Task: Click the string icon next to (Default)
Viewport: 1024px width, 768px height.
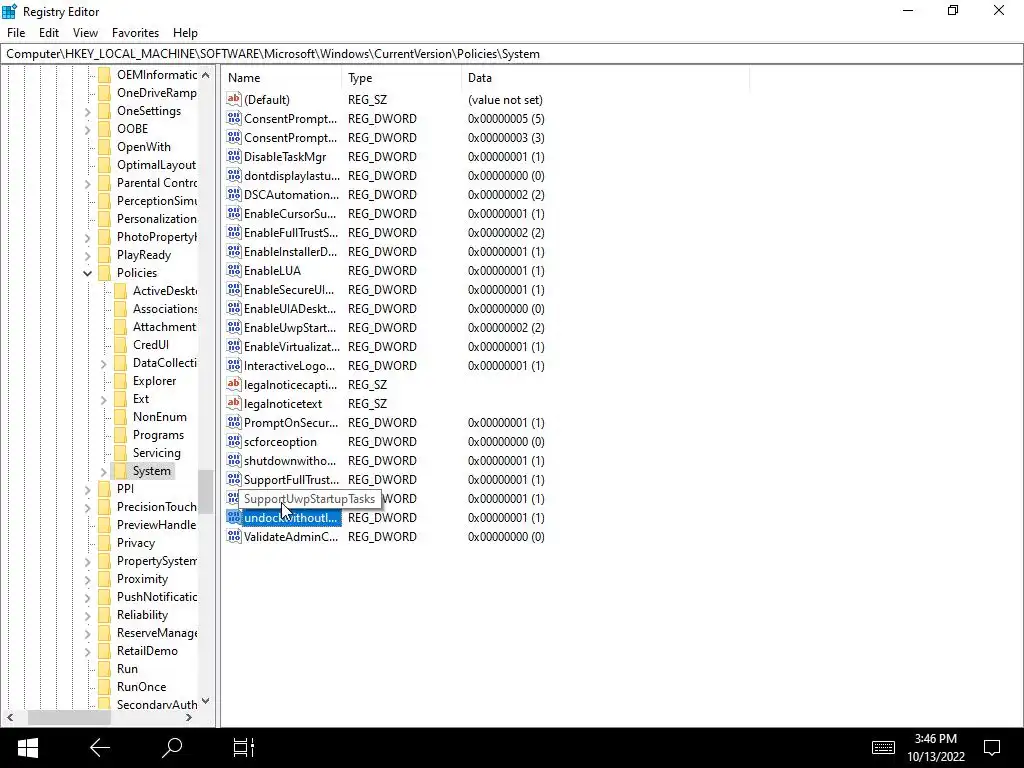Action: pyautogui.click(x=234, y=99)
